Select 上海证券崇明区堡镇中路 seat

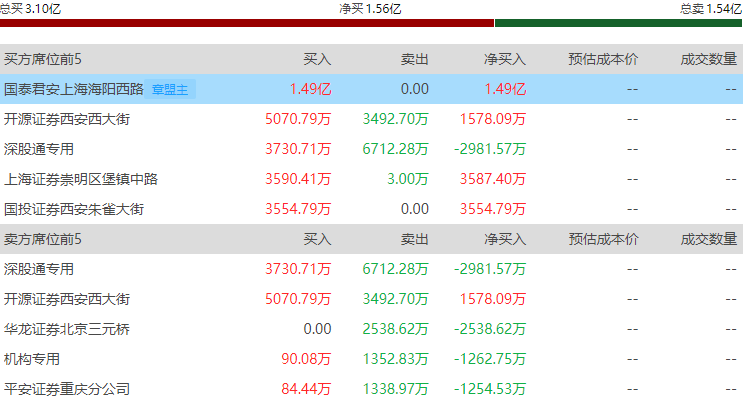(x=81, y=179)
